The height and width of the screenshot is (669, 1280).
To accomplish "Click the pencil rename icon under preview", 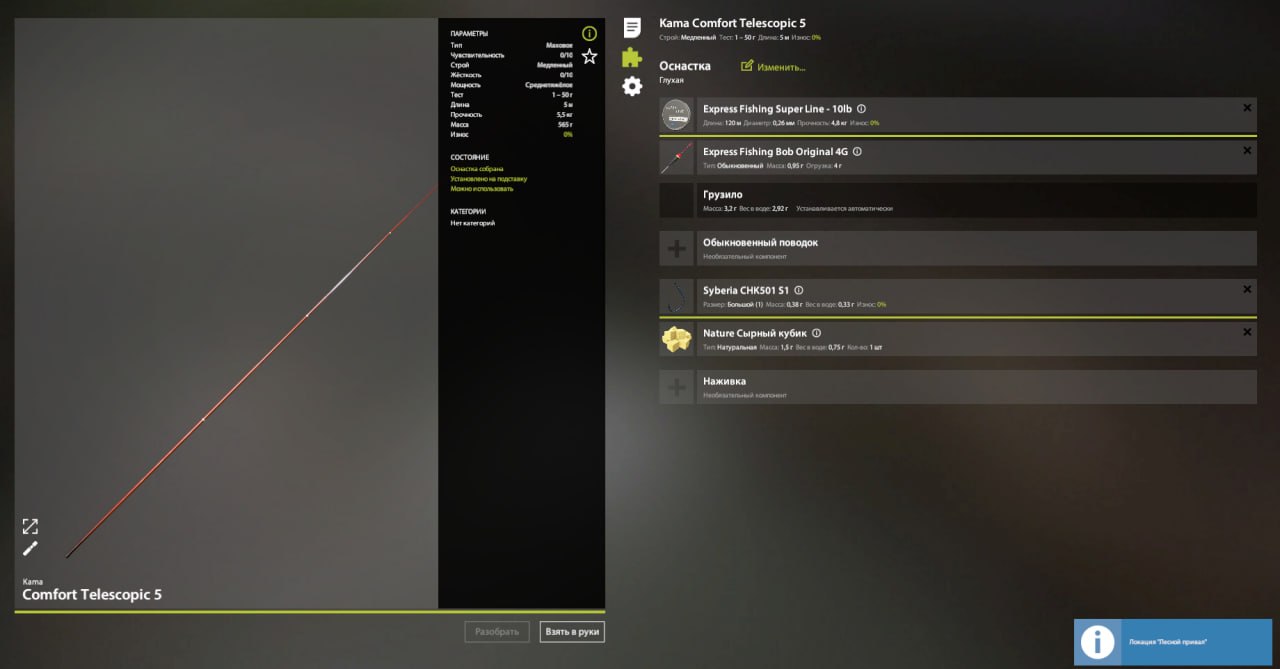I will [x=30, y=548].
